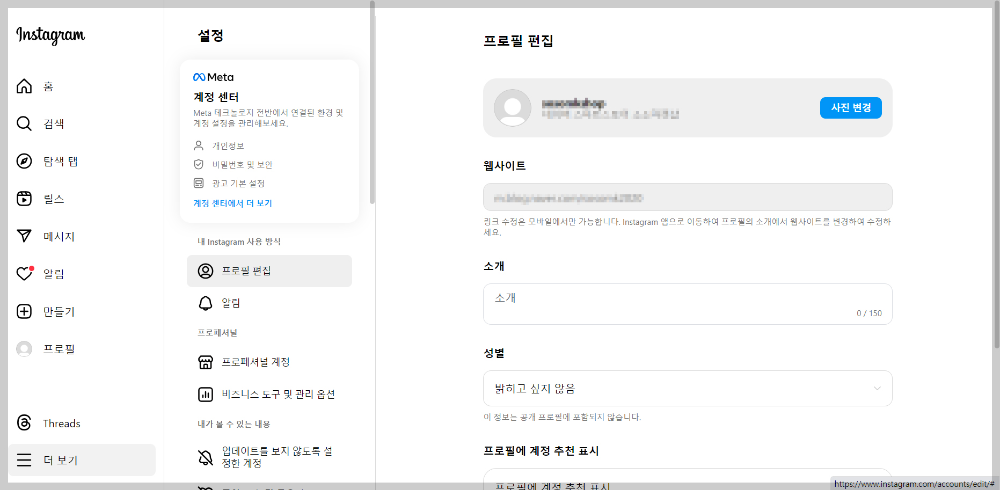The height and width of the screenshot is (490, 1000).
Task: Open the 검색 search magnifier icon
Action: pyautogui.click(x=24, y=124)
